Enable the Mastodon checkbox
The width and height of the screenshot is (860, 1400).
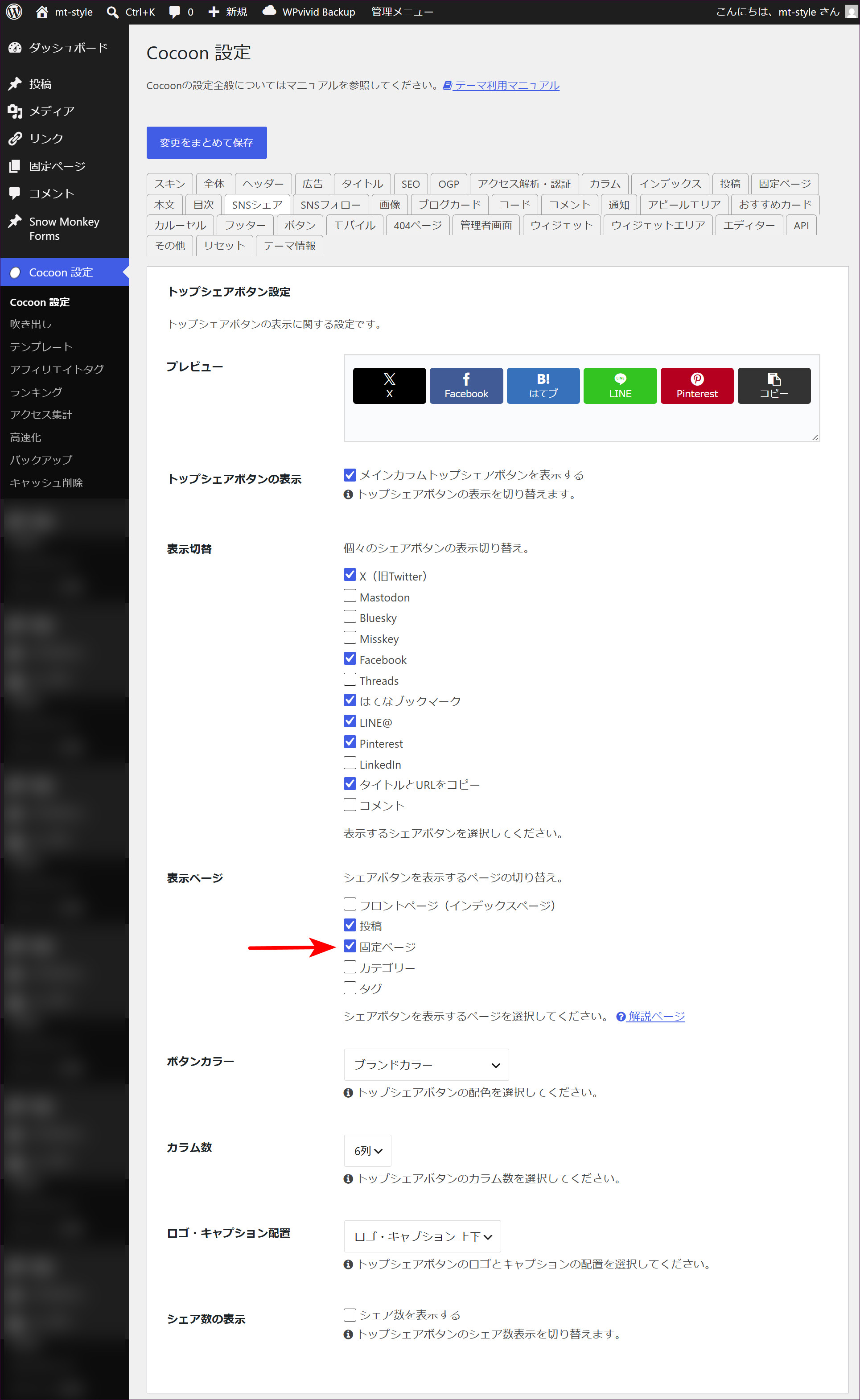[350, 596]
